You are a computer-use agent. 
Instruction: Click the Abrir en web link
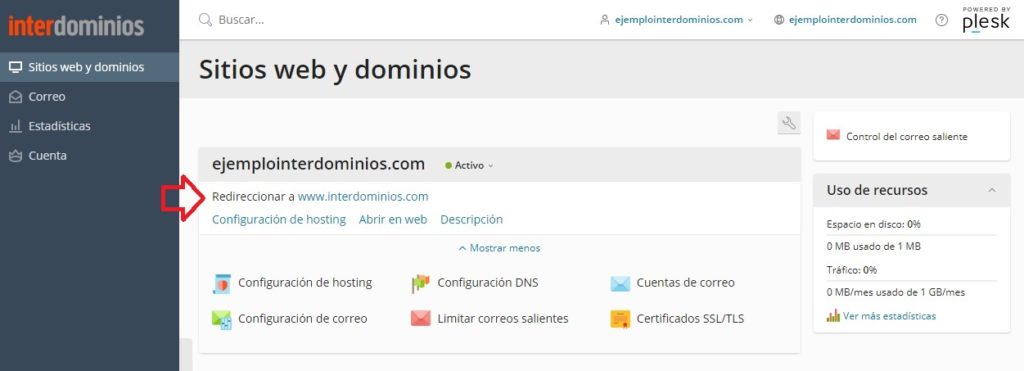click(x=393, y=219)
